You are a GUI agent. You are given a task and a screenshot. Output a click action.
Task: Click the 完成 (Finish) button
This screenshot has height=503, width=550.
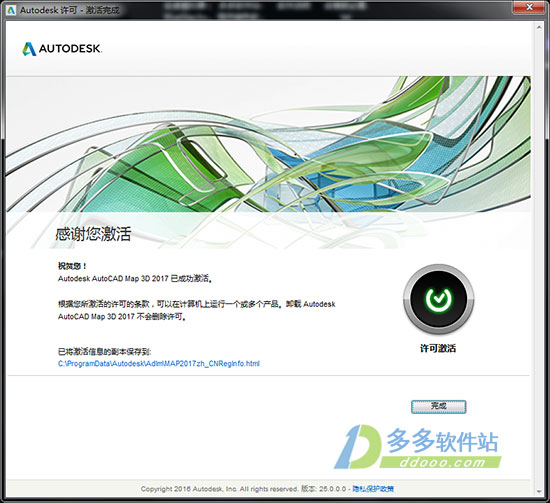pos(438,407)
